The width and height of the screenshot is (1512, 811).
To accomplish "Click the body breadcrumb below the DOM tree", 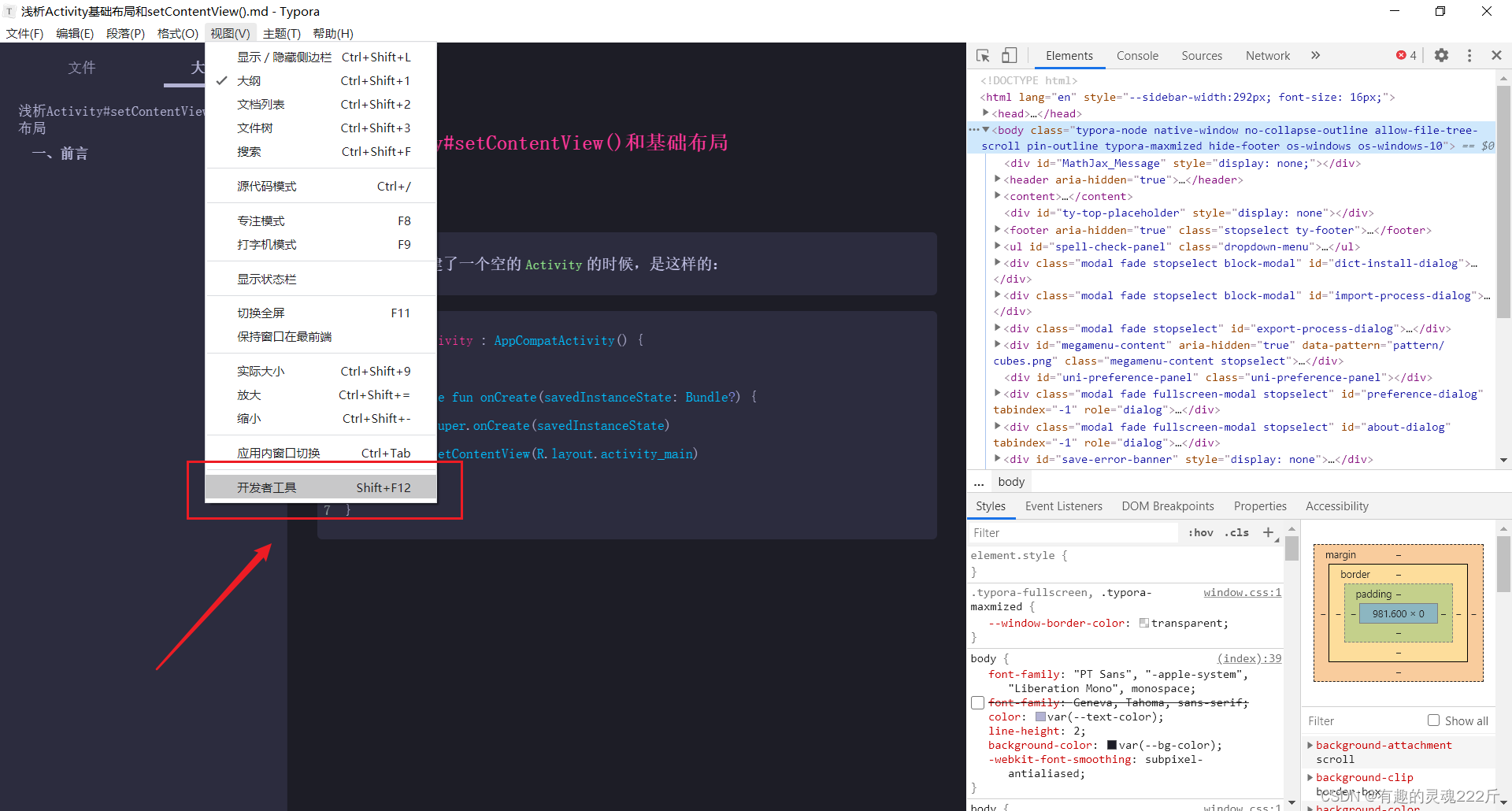I will pyautogui.click(x=1010, y=481).
